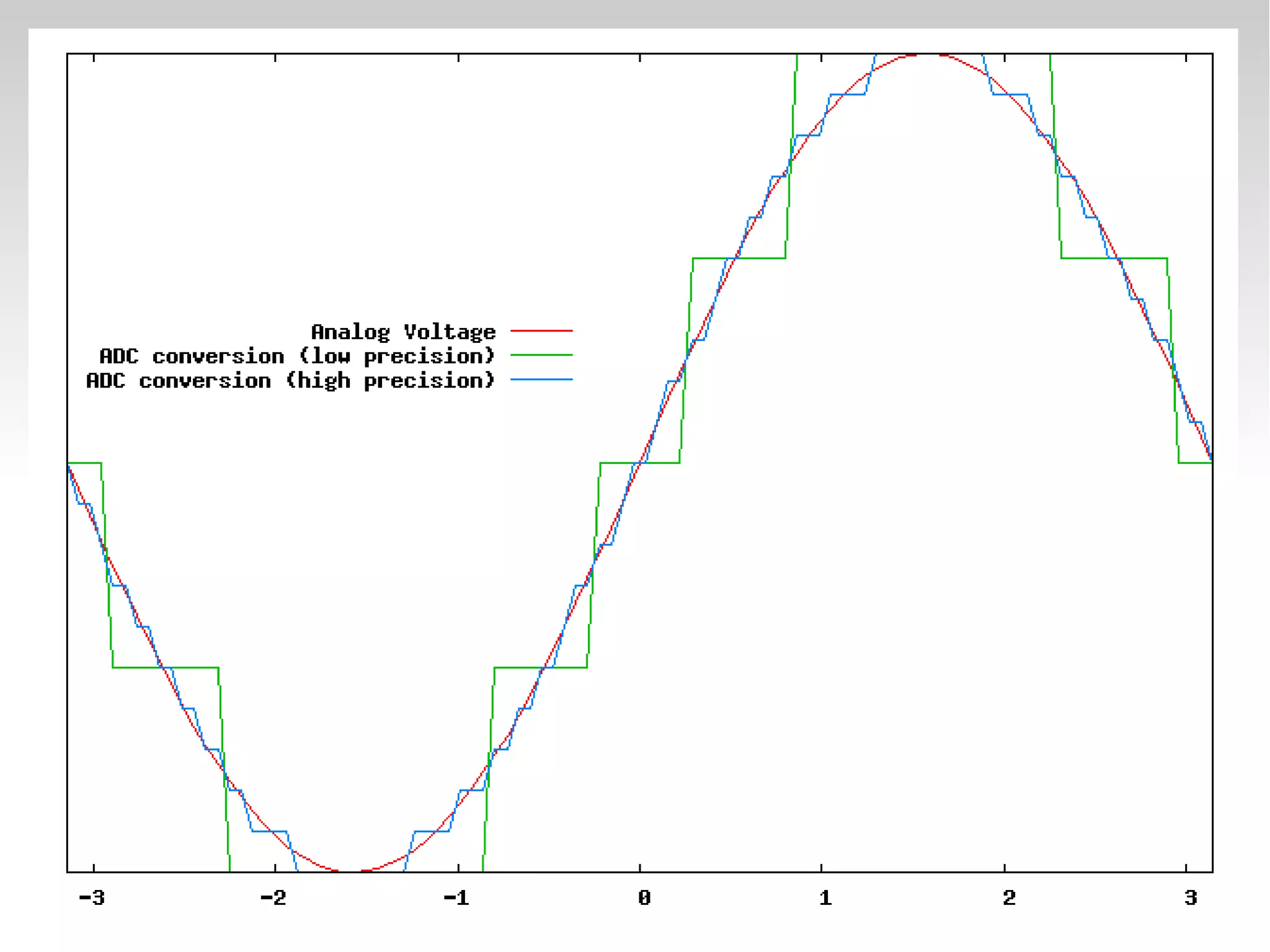Click the x-axis label "-2"
Image resolution: width=1270 pixels, height=952 pixels.
(x=273, y=897)
